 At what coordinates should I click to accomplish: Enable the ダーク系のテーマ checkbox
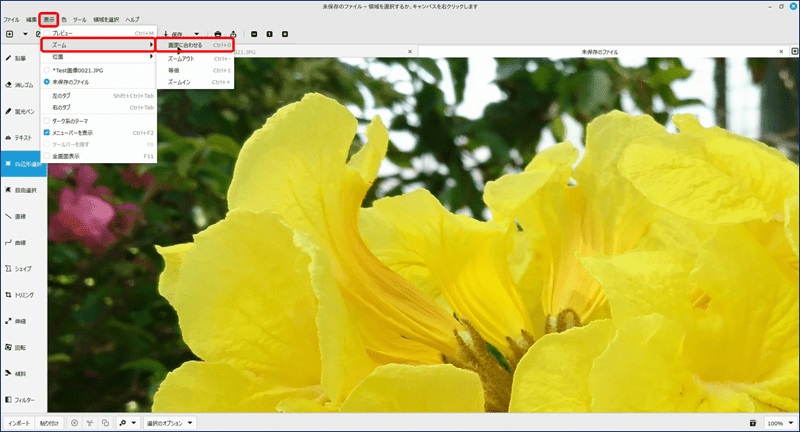pyautogui.click(x=47, y=121)
